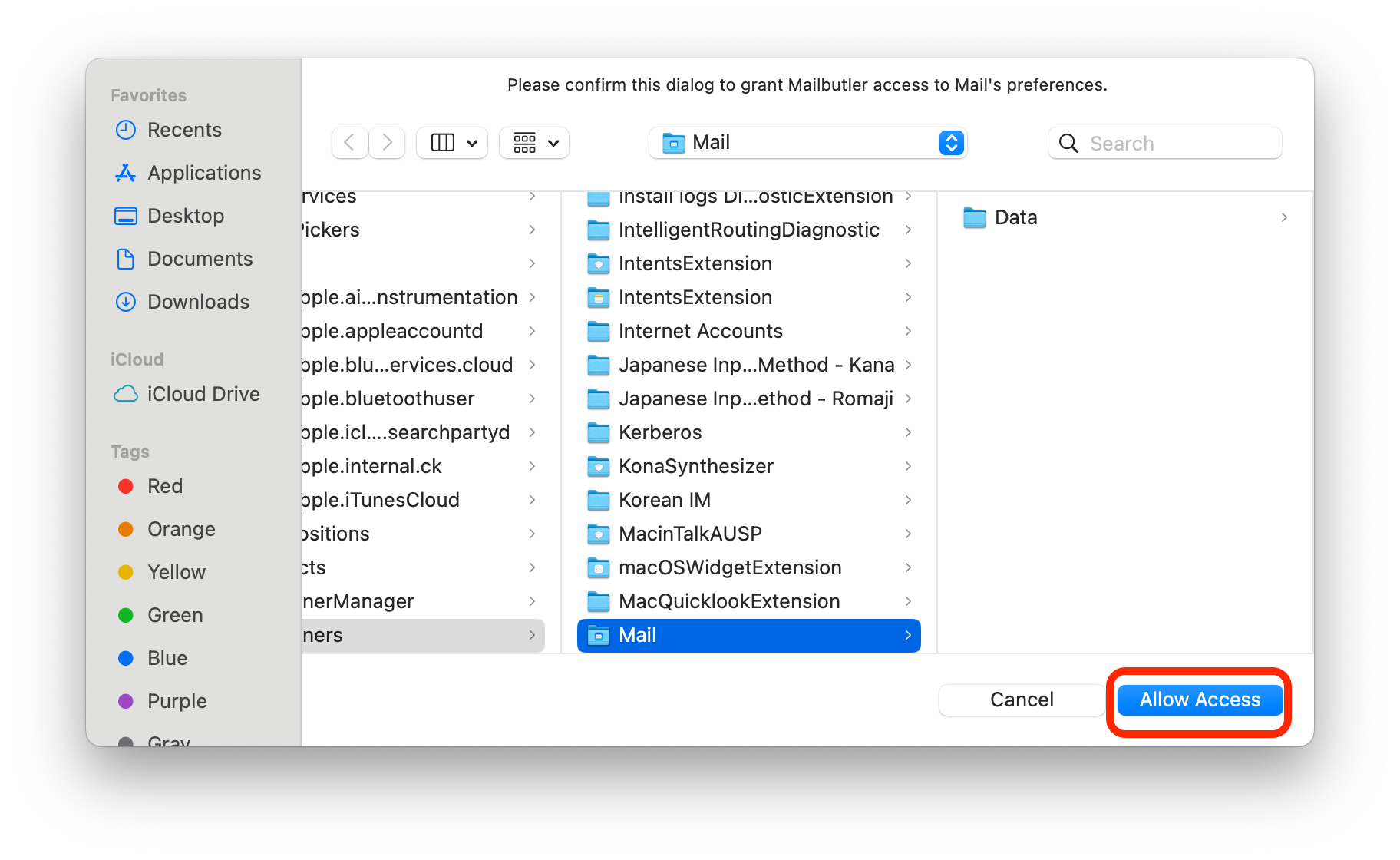
Task: Click the forward navigation arrow
Action: pos(387,143)
